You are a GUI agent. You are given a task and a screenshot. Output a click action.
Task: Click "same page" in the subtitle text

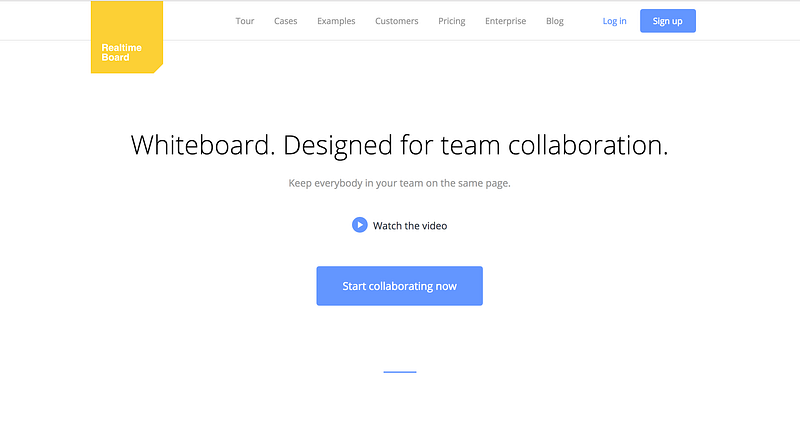tap(483, 184)
